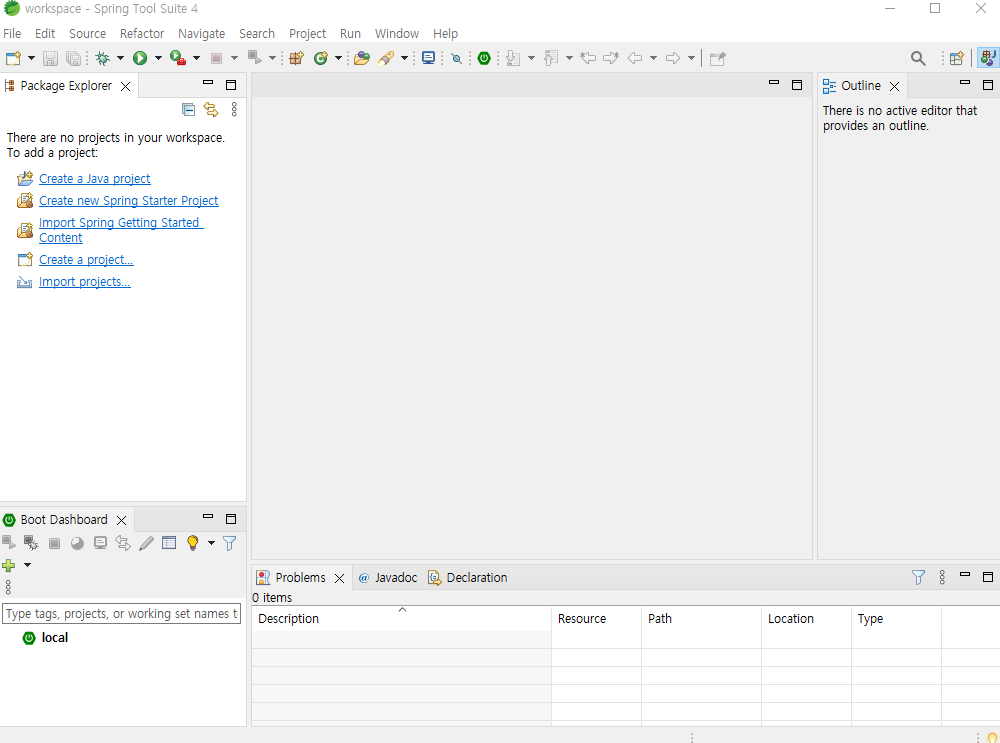Click the green plus icon in Boot Dashboard
Viewport: 1000px width, 743px height.
[9, 565]
